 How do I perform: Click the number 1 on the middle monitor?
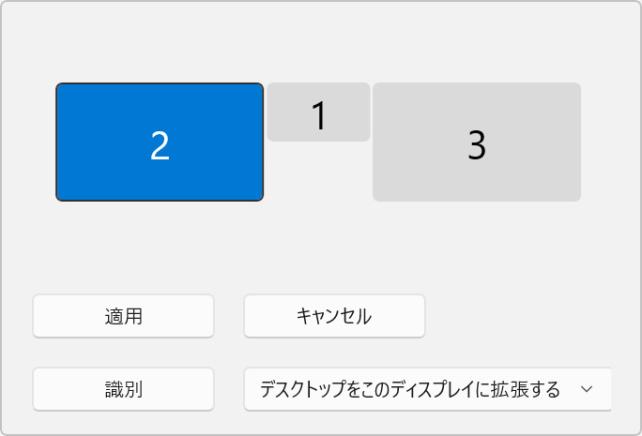point(319,116)
